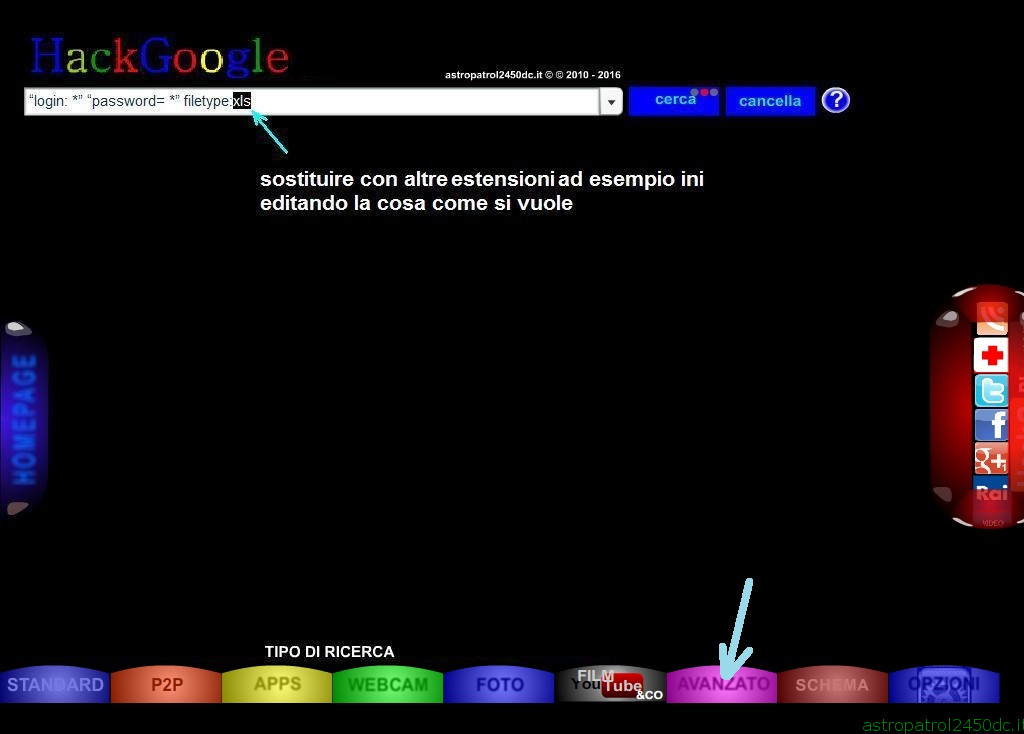Click the astropatrol2450dc.it copyright text
The image size is (1024, 734).
533,75
